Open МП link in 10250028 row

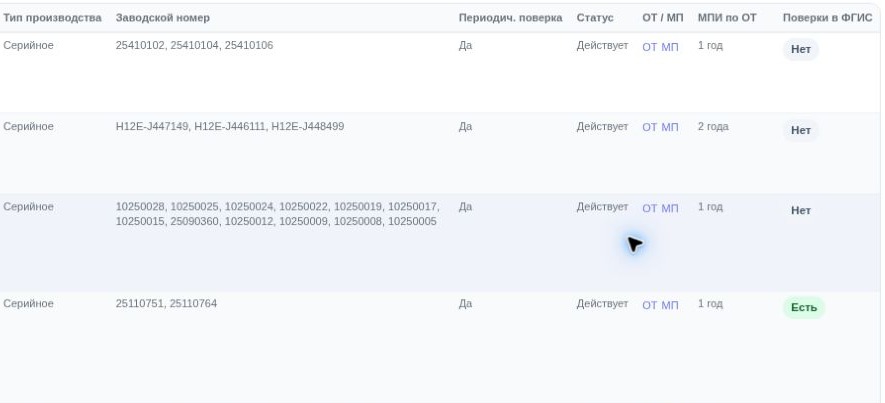669,208
